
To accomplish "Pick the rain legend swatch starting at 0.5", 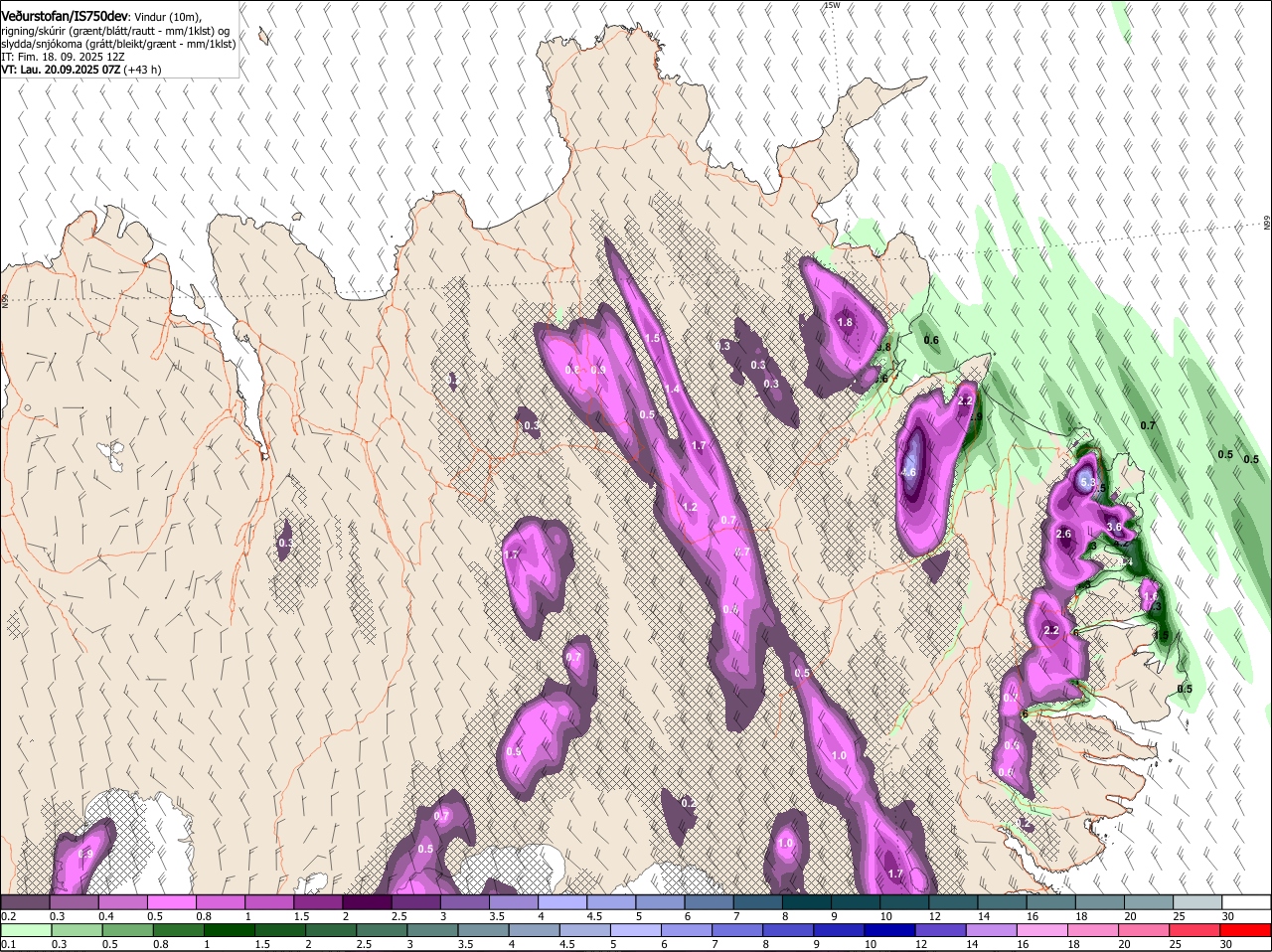I will tap(128, 929).
